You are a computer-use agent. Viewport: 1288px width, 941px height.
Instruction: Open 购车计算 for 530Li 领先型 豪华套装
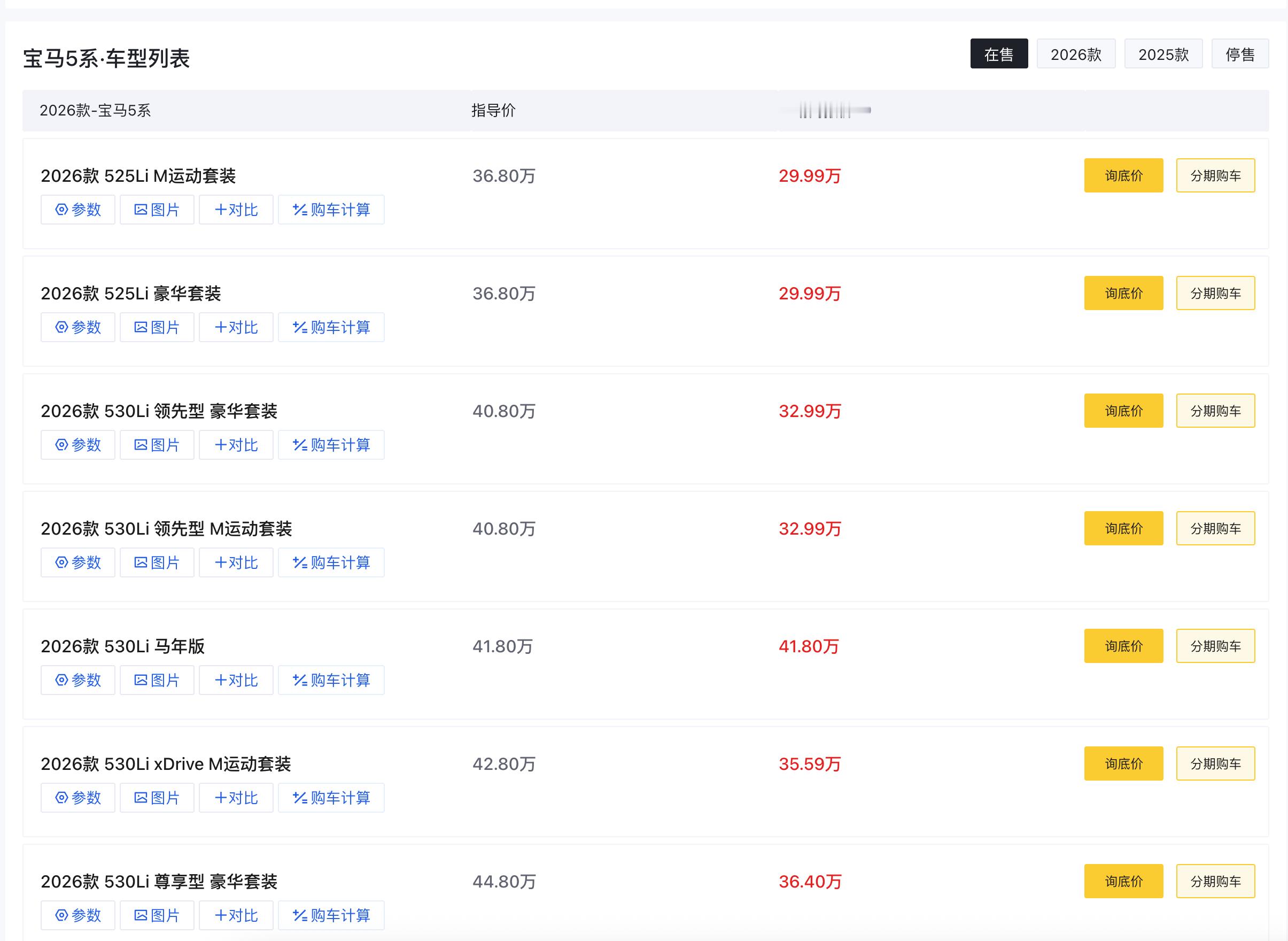pyautogui.click(x=331, y=445)
